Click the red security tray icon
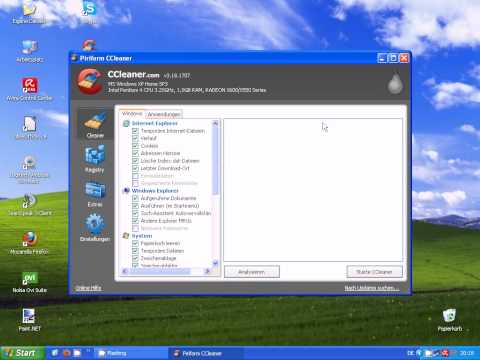The image size is (480, 360). pyautogui.click(x=445, y=353)
